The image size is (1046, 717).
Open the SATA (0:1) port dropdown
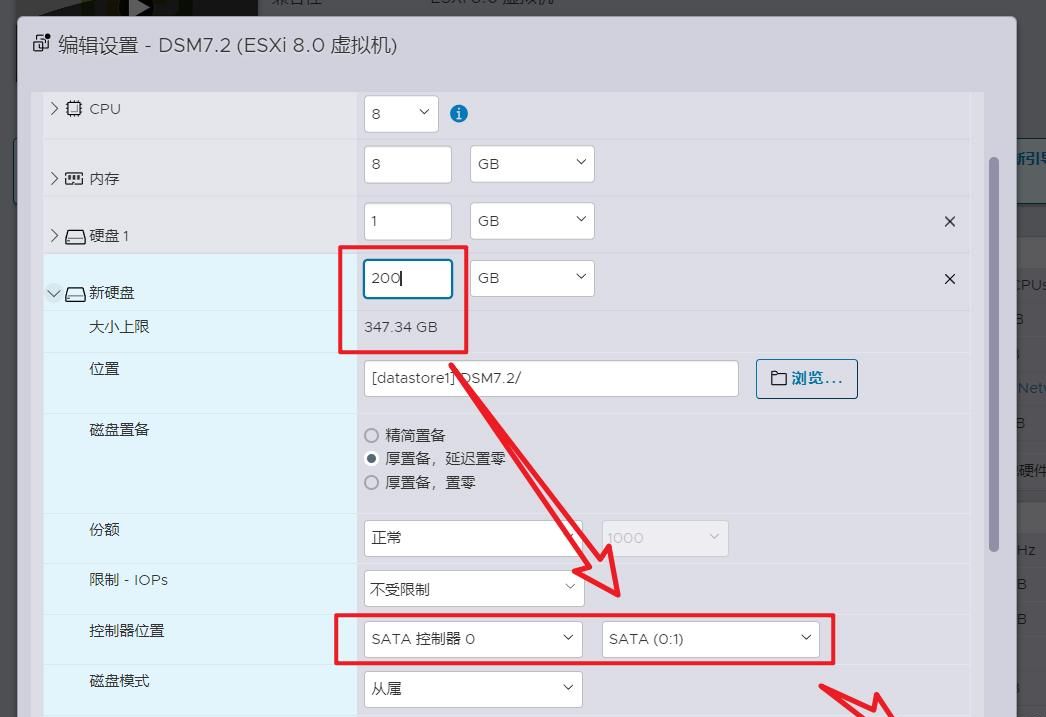click(710, 638)
